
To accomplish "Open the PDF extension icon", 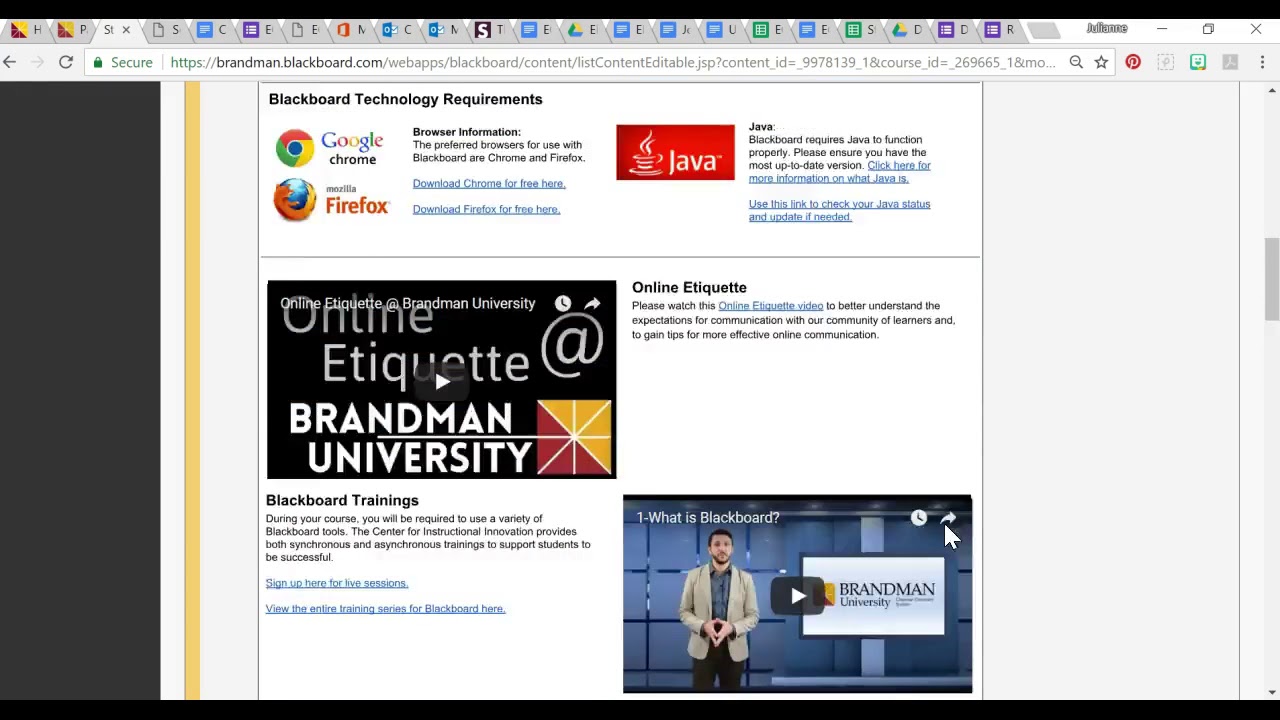I will (1230, 62).
